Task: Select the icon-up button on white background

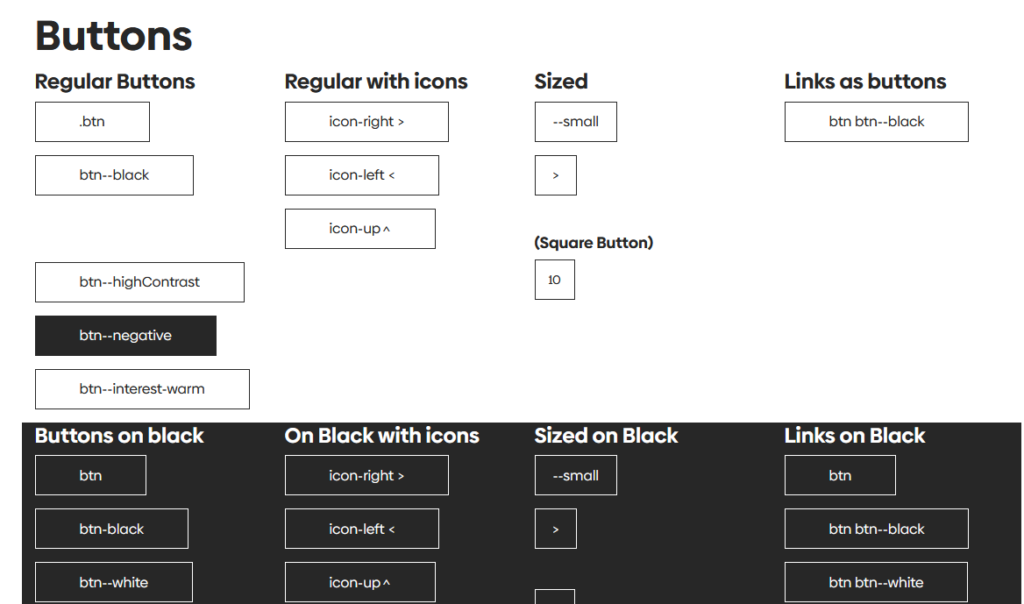Action: [x=360, y=229]
